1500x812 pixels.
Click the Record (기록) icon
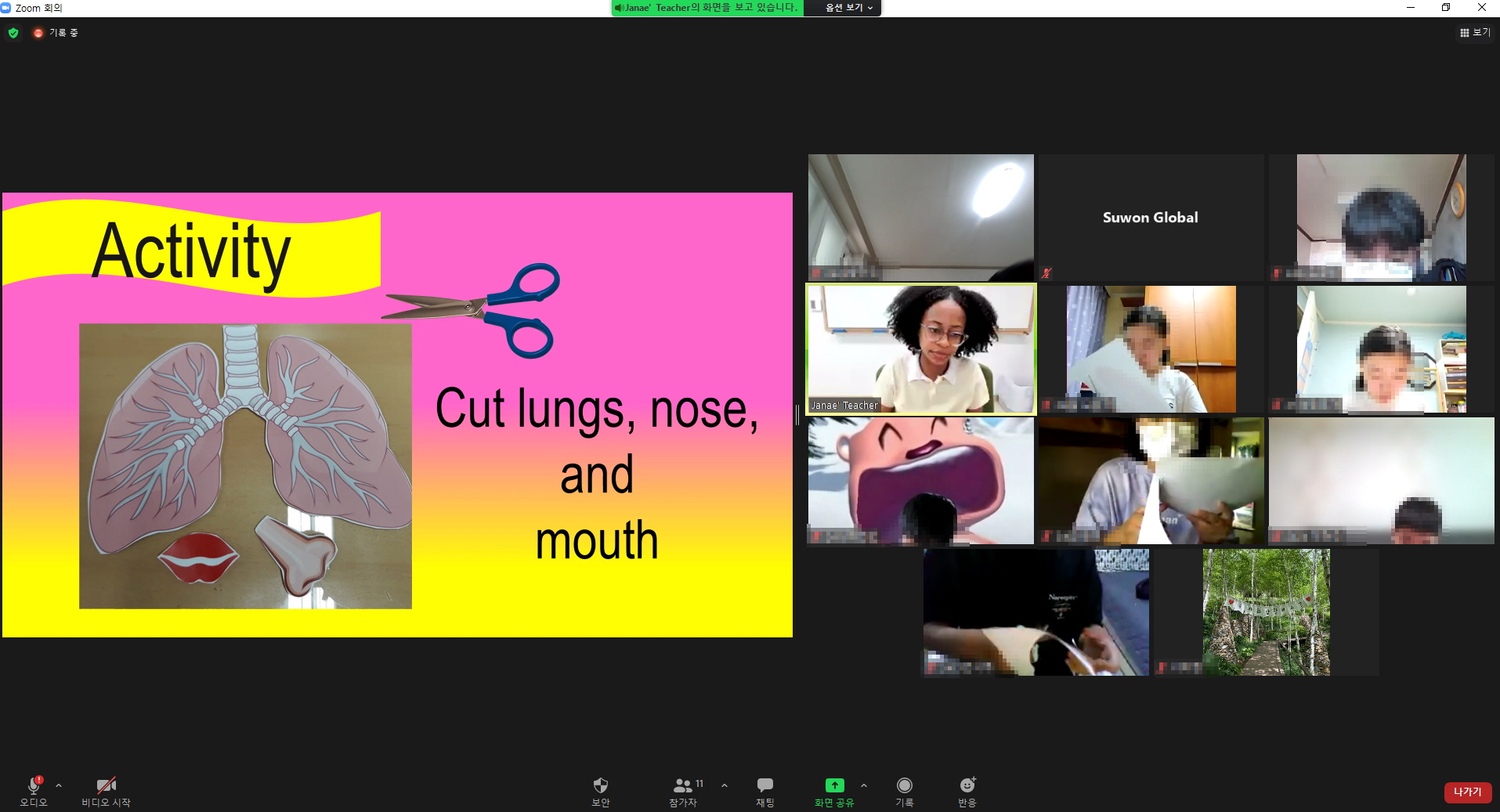tap(904, 786)
